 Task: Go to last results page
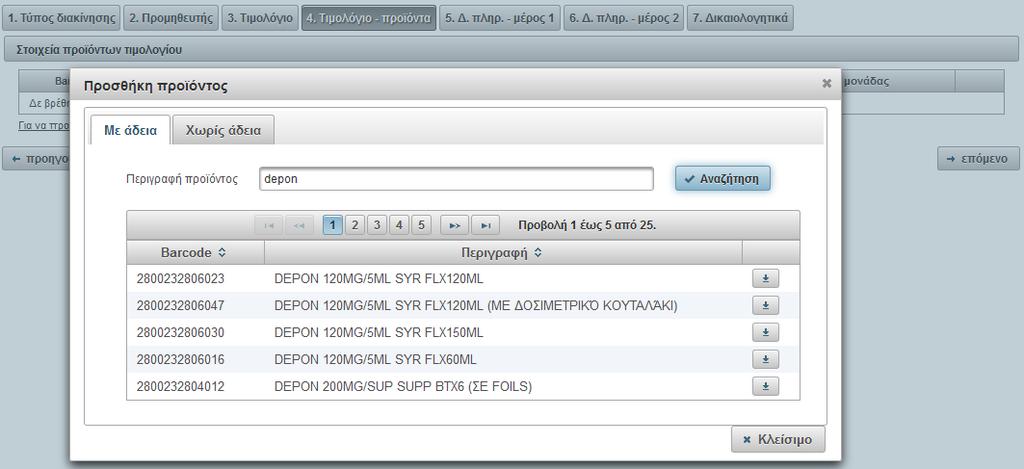[x=485, y=225]
